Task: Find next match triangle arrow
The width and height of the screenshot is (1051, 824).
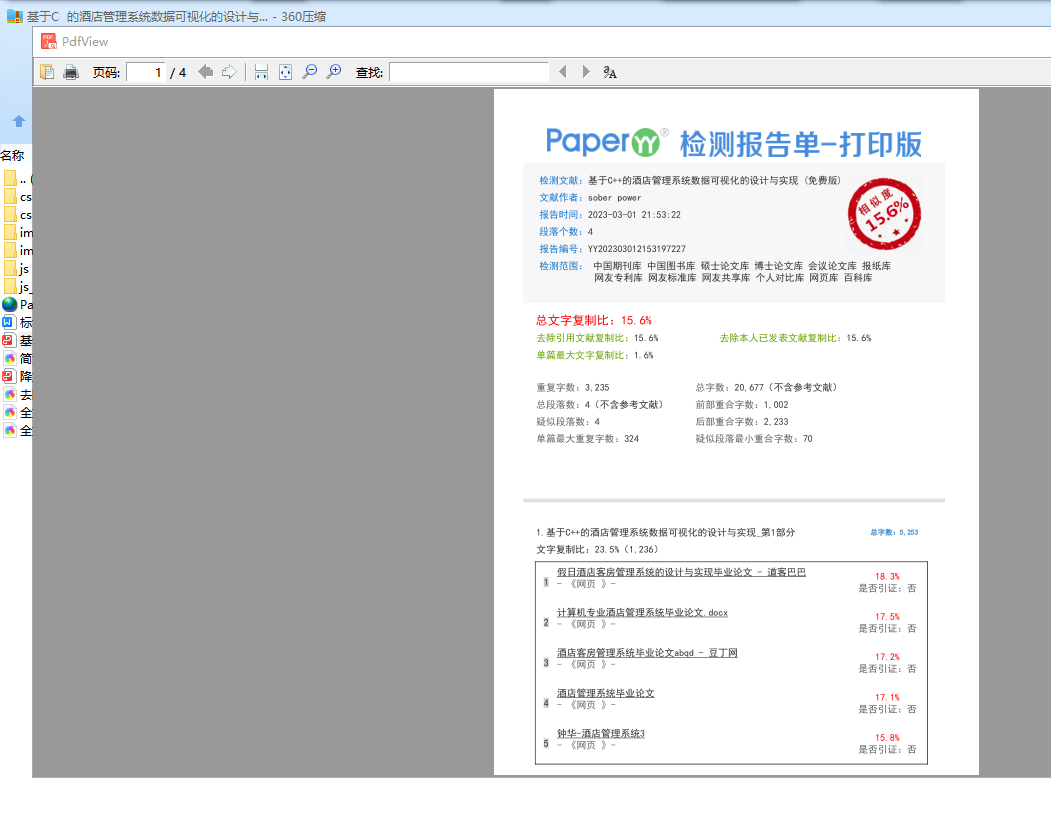Action: (x=586, y=72)
